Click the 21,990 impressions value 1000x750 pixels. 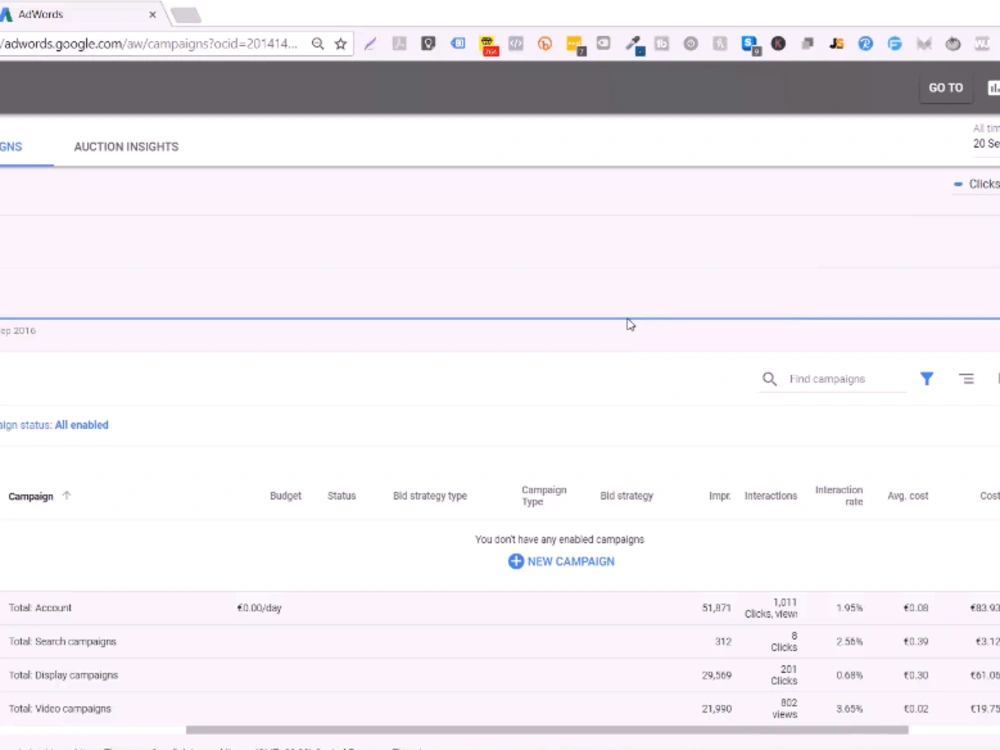(x=716, y=709)
